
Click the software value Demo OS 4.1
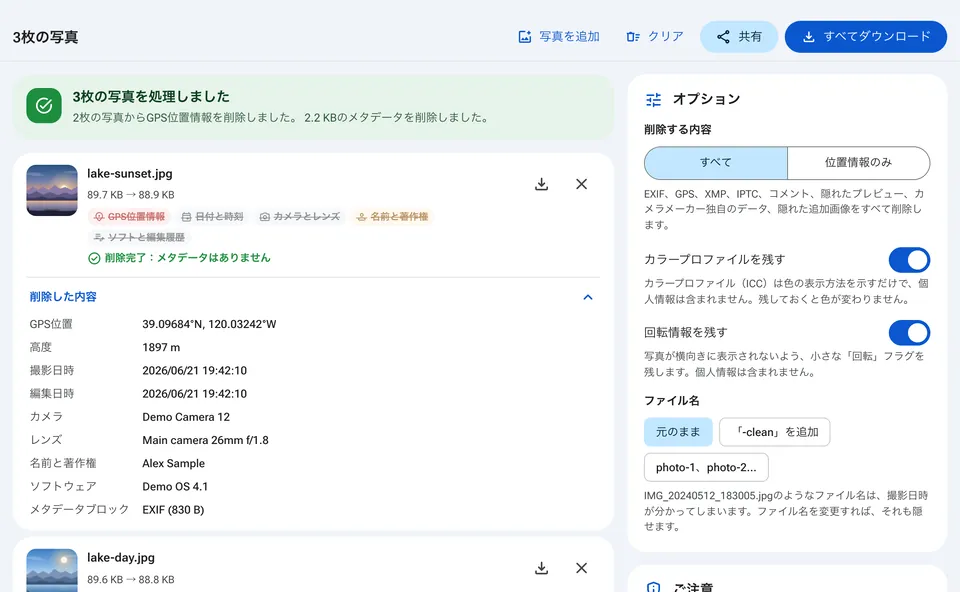click(x=175, y=487)
